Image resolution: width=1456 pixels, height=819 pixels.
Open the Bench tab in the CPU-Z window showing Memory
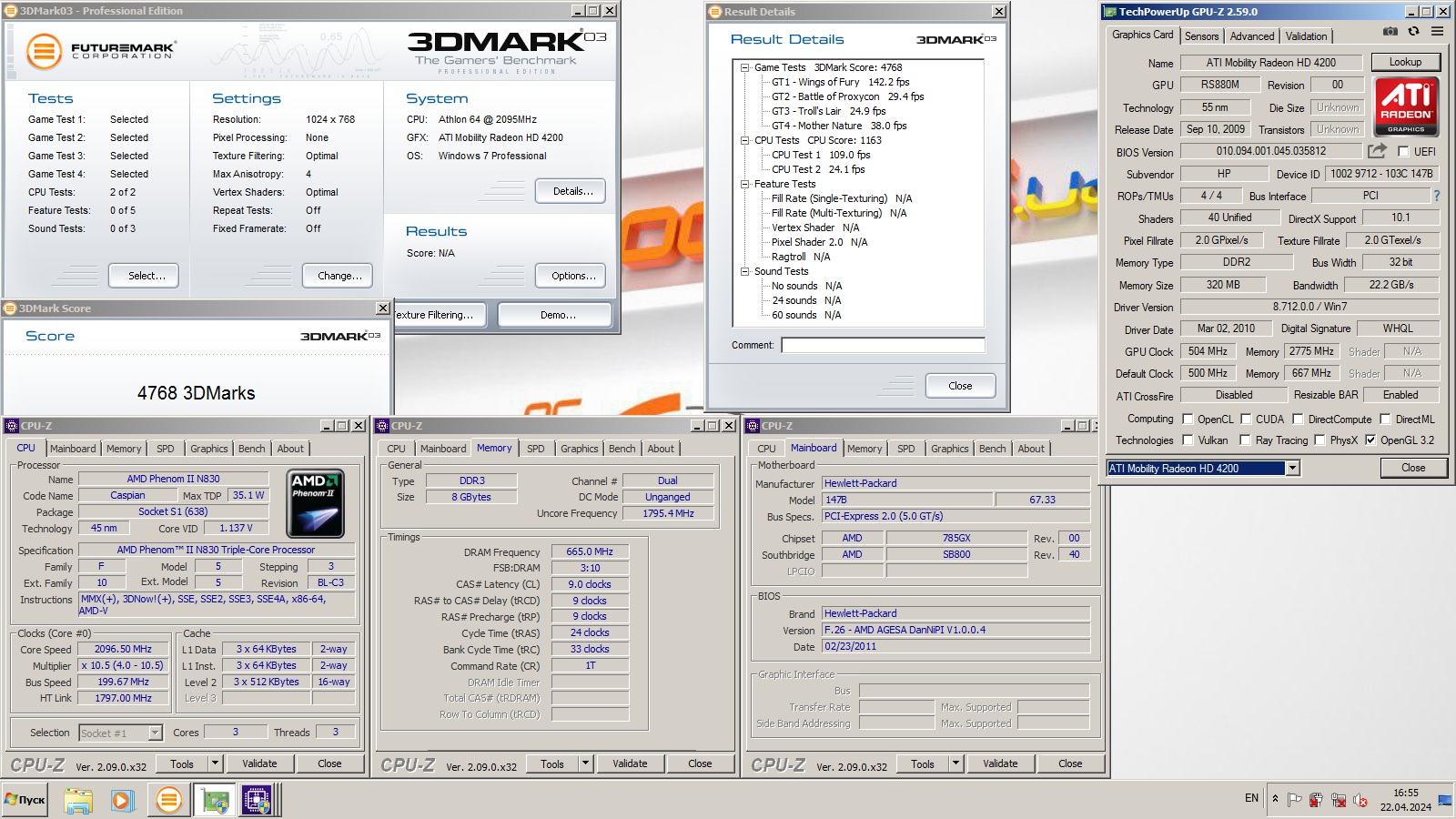coord(622,449)
